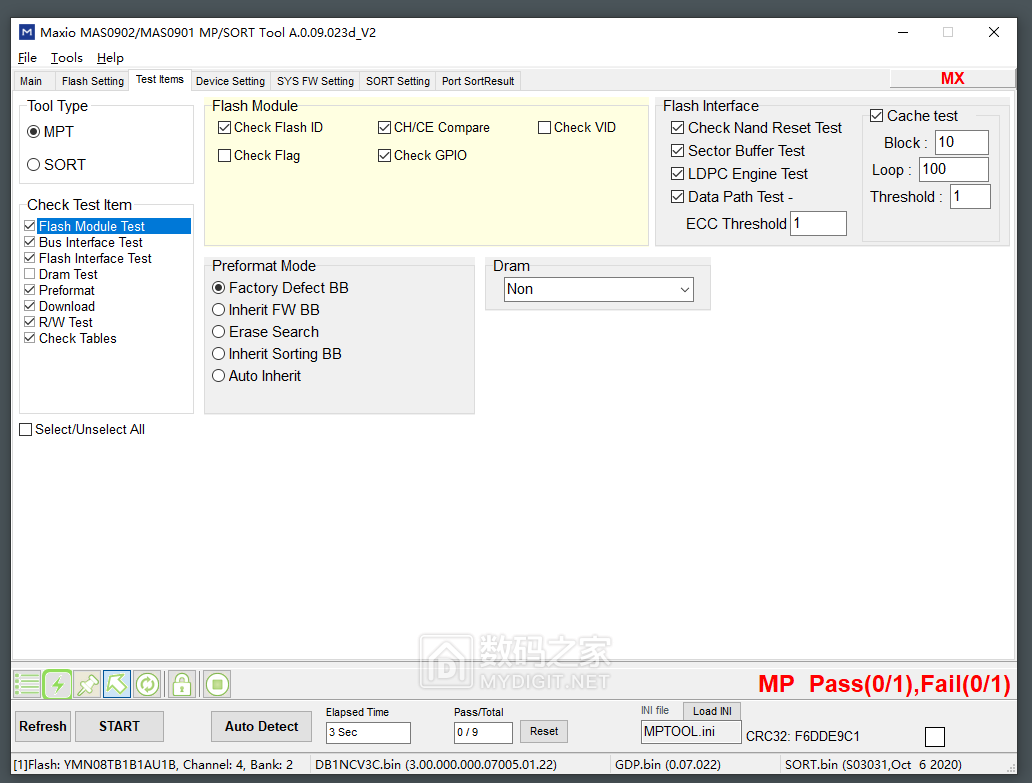Click the START button
Image resolution: width=1032 pixels, height=783 pixels.
[x=119, y=726]
